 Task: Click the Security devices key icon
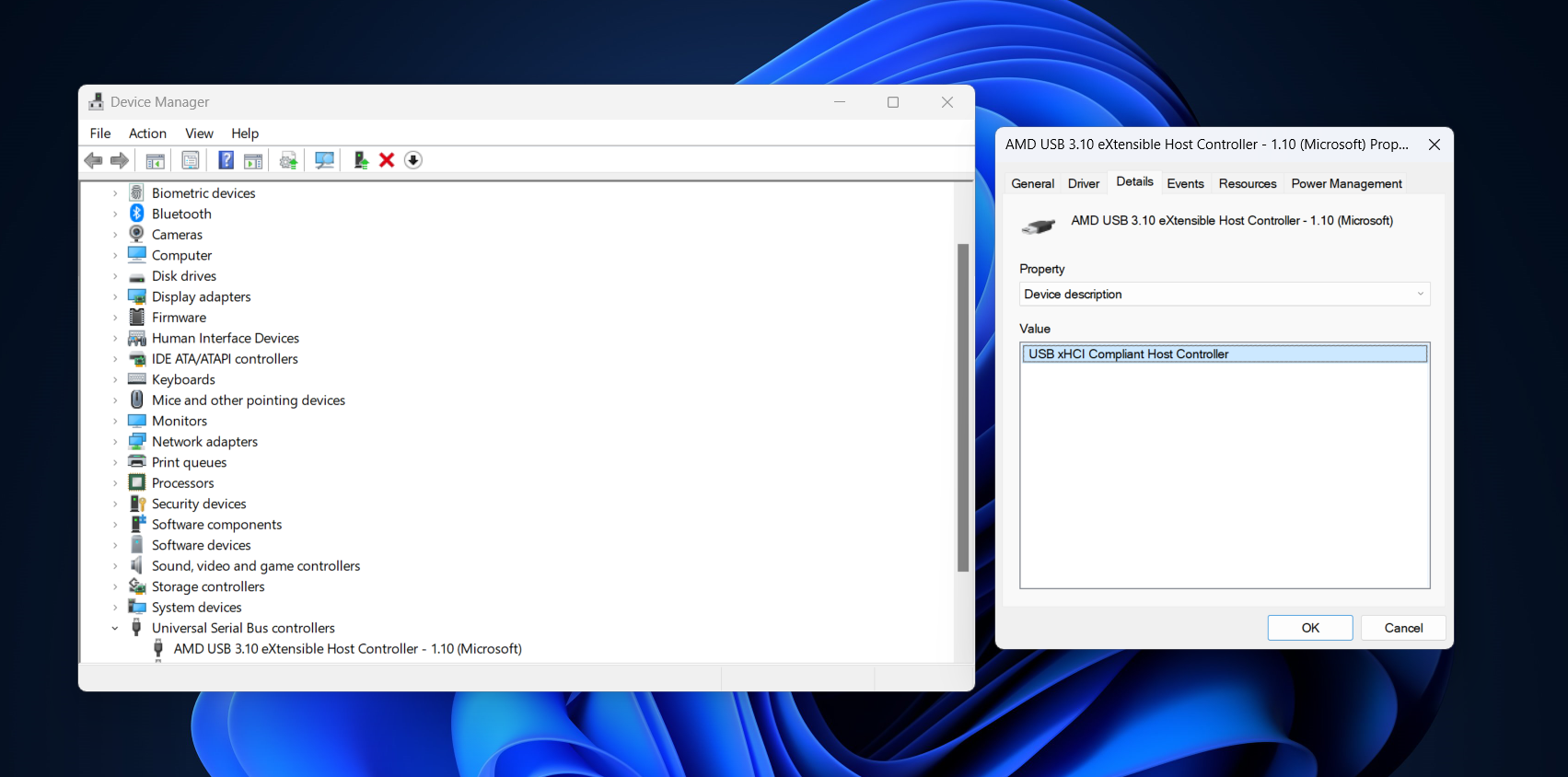137,504
